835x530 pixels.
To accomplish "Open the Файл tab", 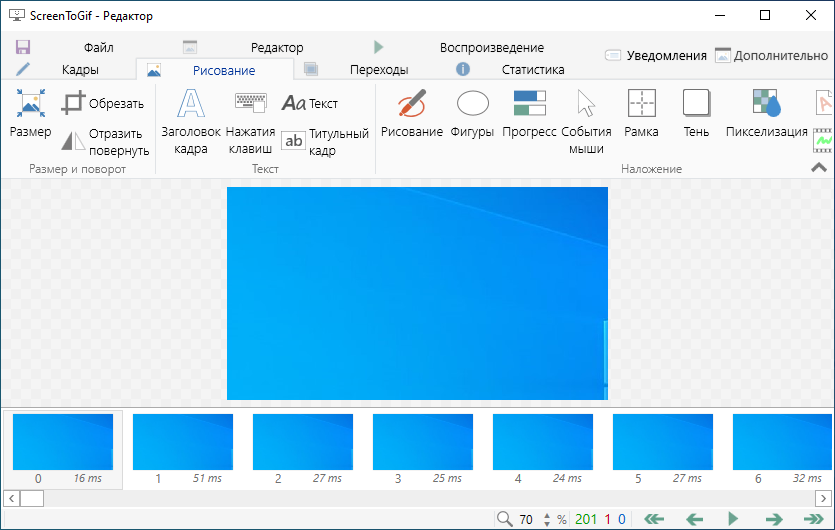I will (x=99, y=47).
